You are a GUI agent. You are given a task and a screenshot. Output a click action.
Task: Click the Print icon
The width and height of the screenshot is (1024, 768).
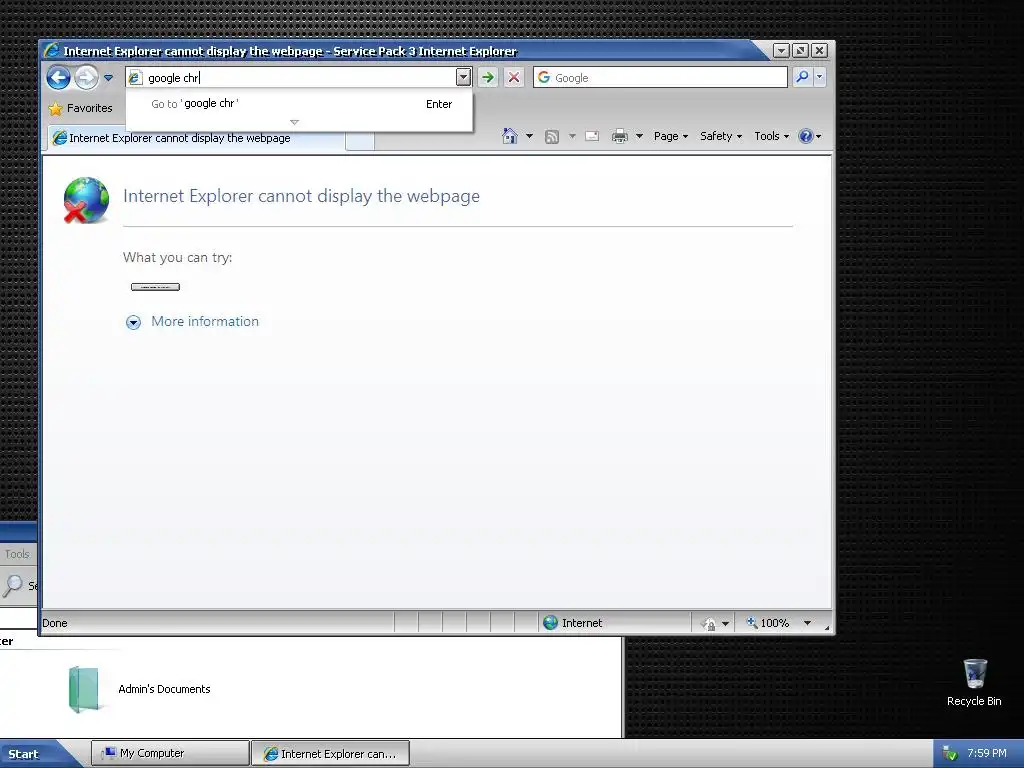(x=620, y=136)
